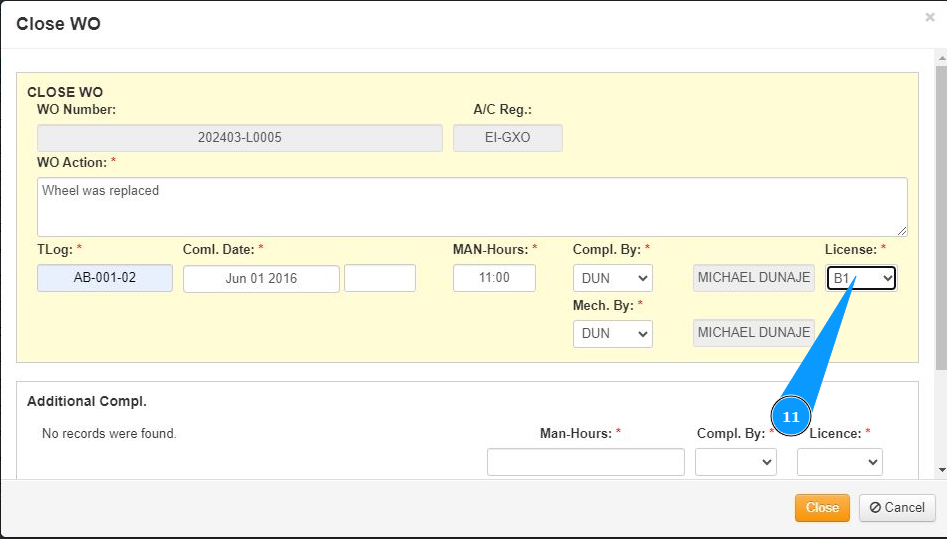The width and height of the screenshot is (947, 539).
Task: Click the empty time field beside date
Action: coord(380,278)
